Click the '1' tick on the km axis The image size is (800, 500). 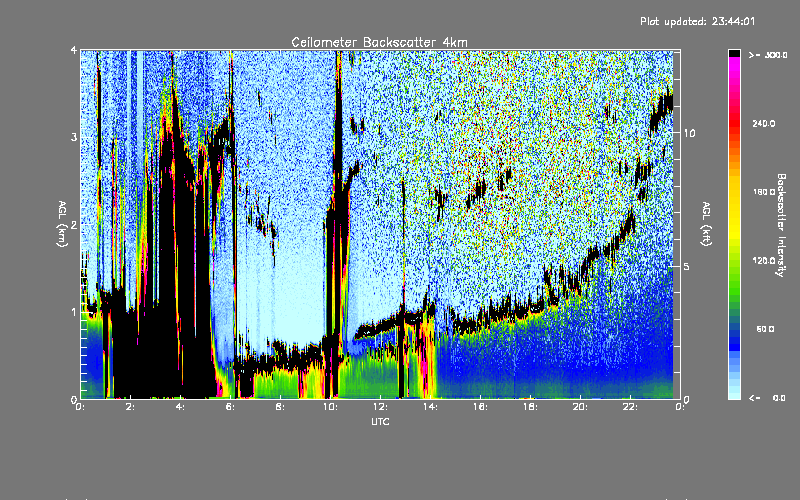[x=74, y=312]
